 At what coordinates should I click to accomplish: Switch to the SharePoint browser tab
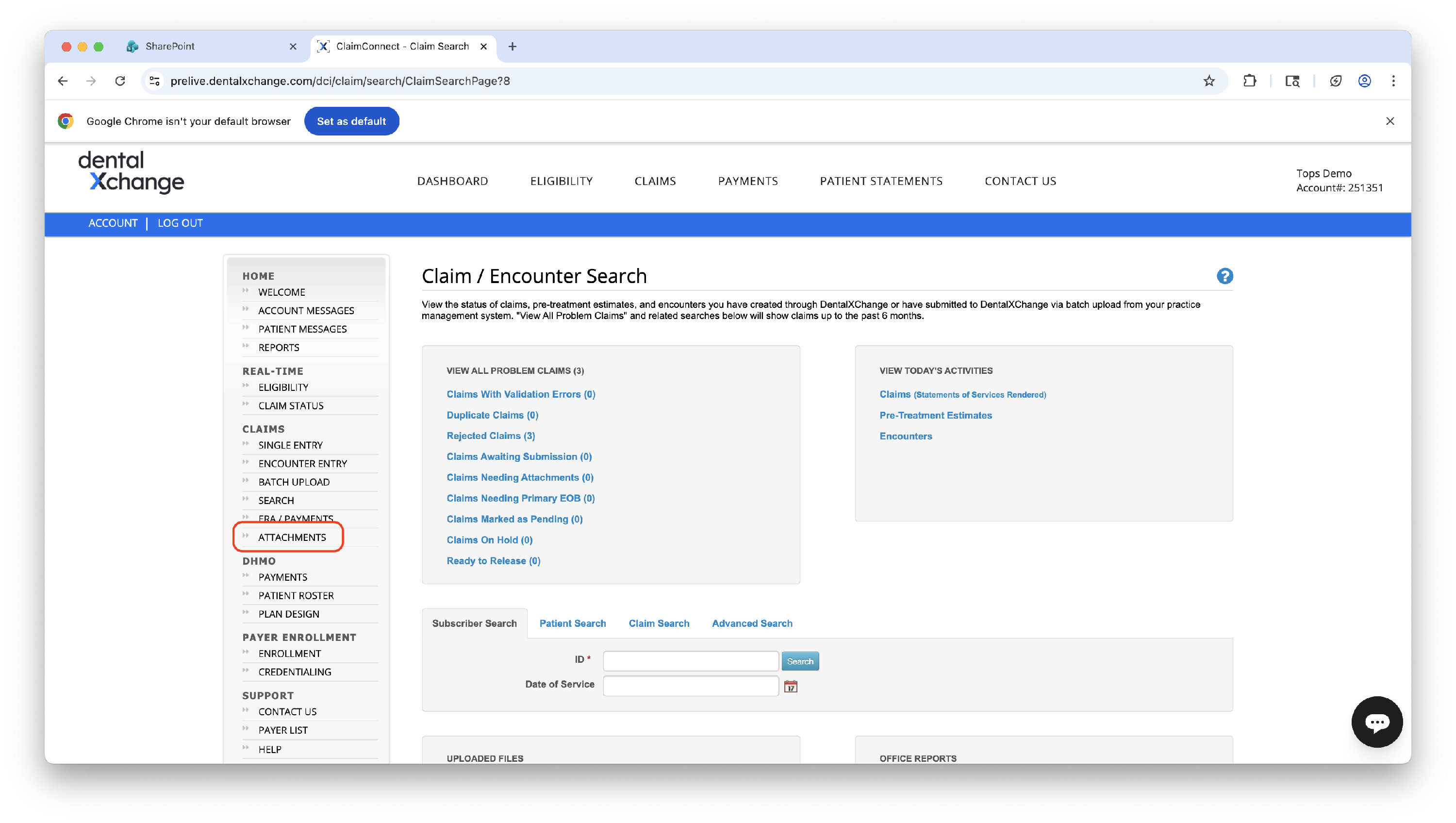pyautogui.click(x=169, y=47)
